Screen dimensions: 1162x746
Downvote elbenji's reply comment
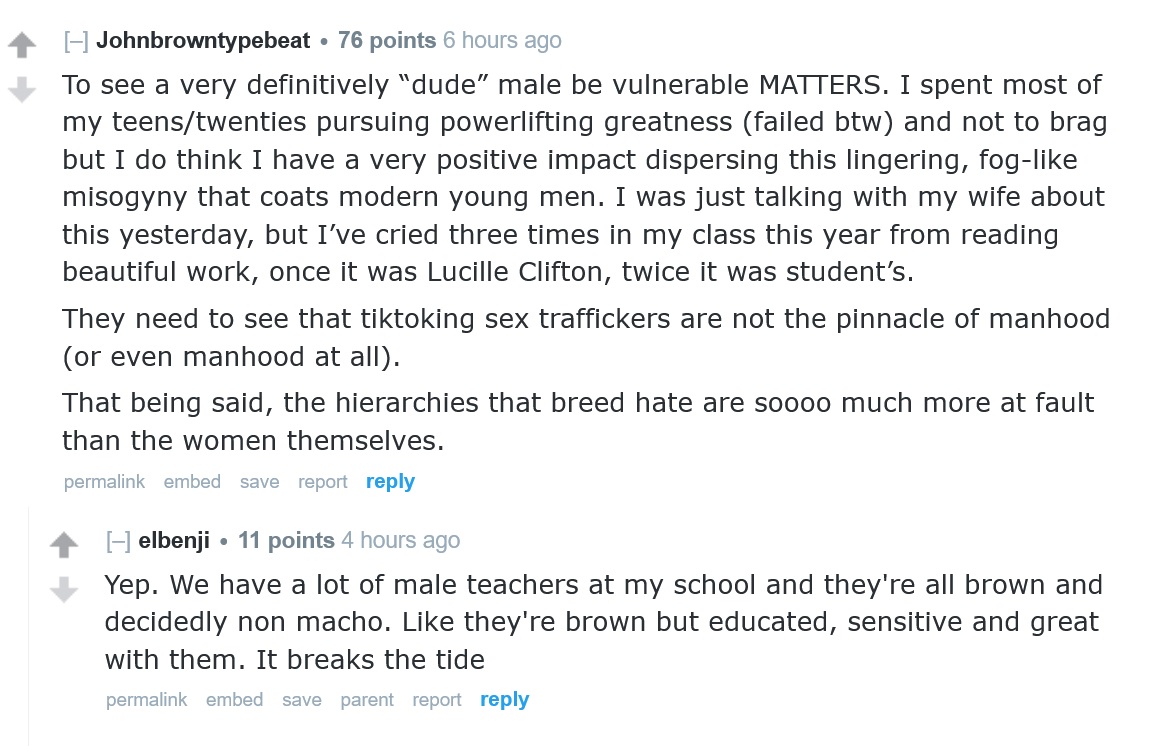(x=63, y=590)
